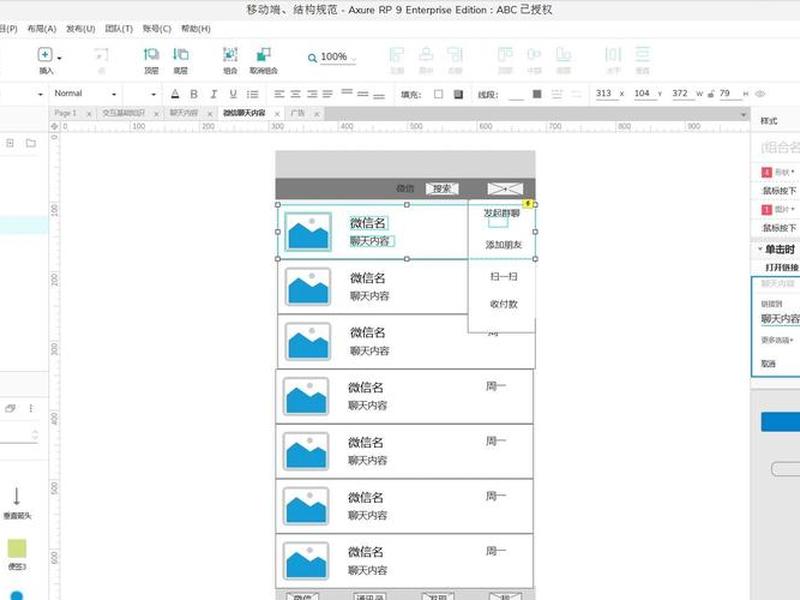
Task: Open the 帮助(H) menu
Action: coord(196,29)
